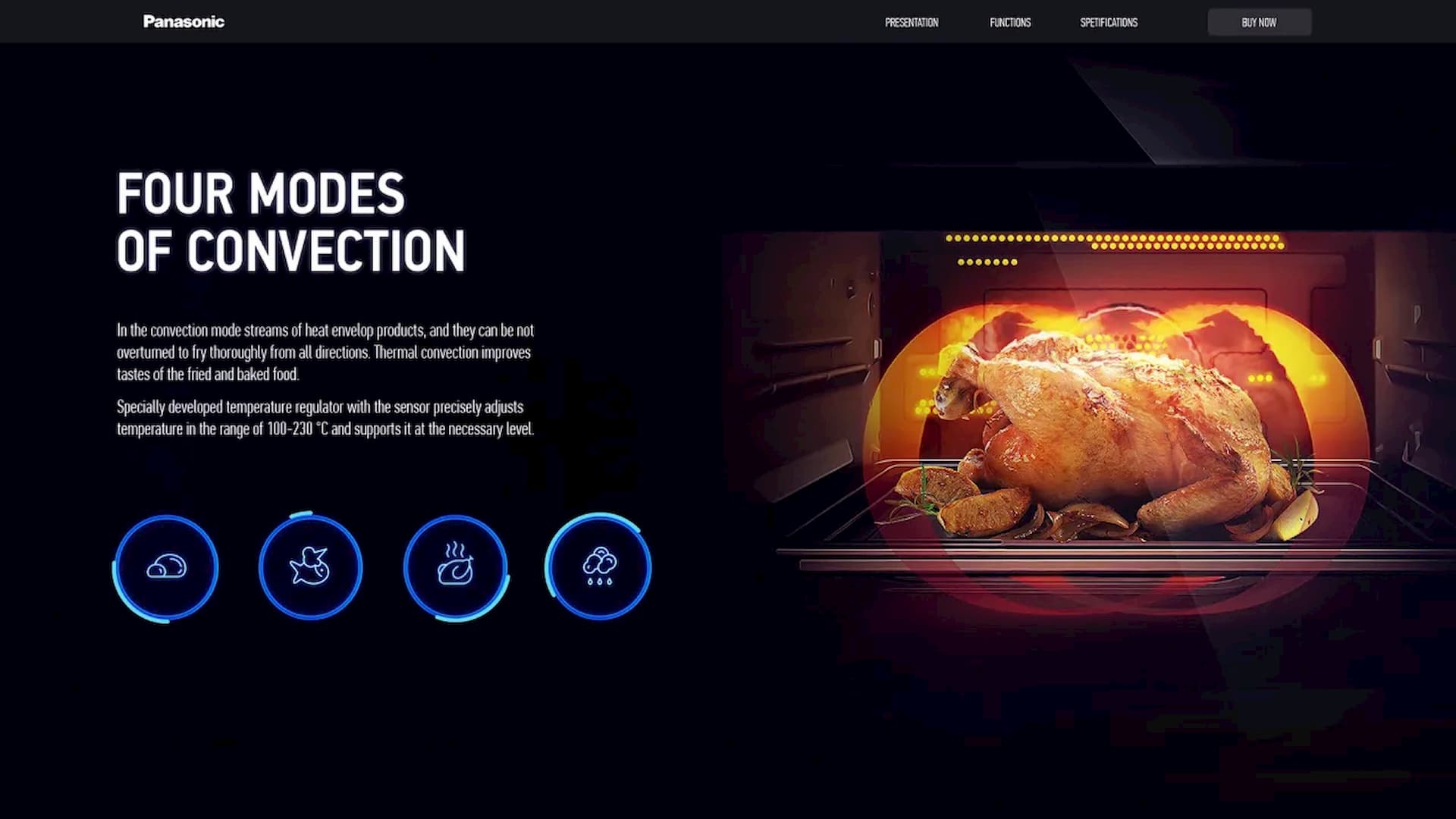Go to the Functions section
1456x819 pixels.
(1010, 23)
